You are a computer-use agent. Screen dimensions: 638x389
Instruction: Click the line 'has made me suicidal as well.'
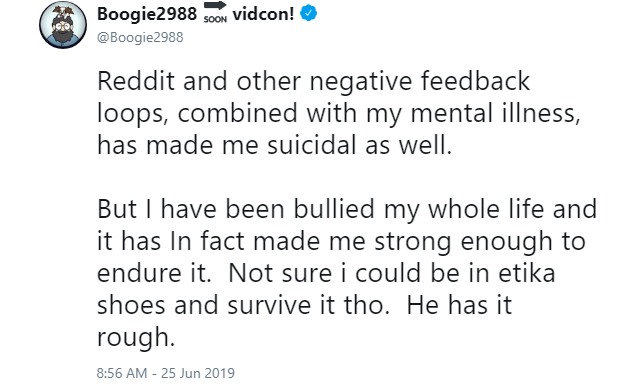(x=275, y=145)
